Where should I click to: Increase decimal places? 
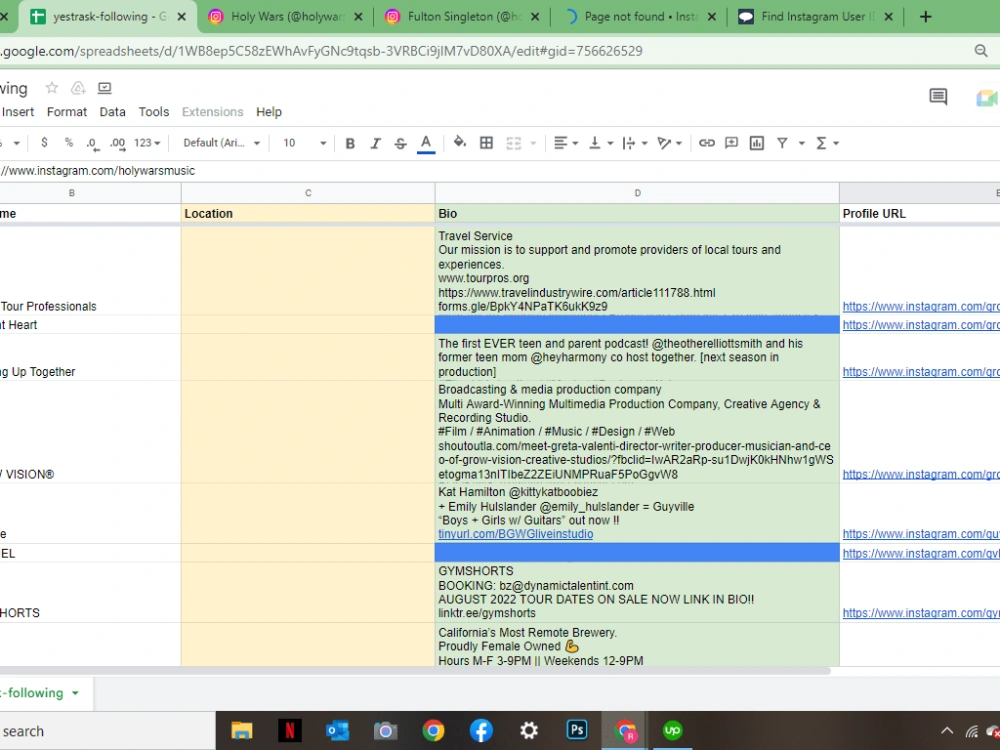(x=117, y=143)
